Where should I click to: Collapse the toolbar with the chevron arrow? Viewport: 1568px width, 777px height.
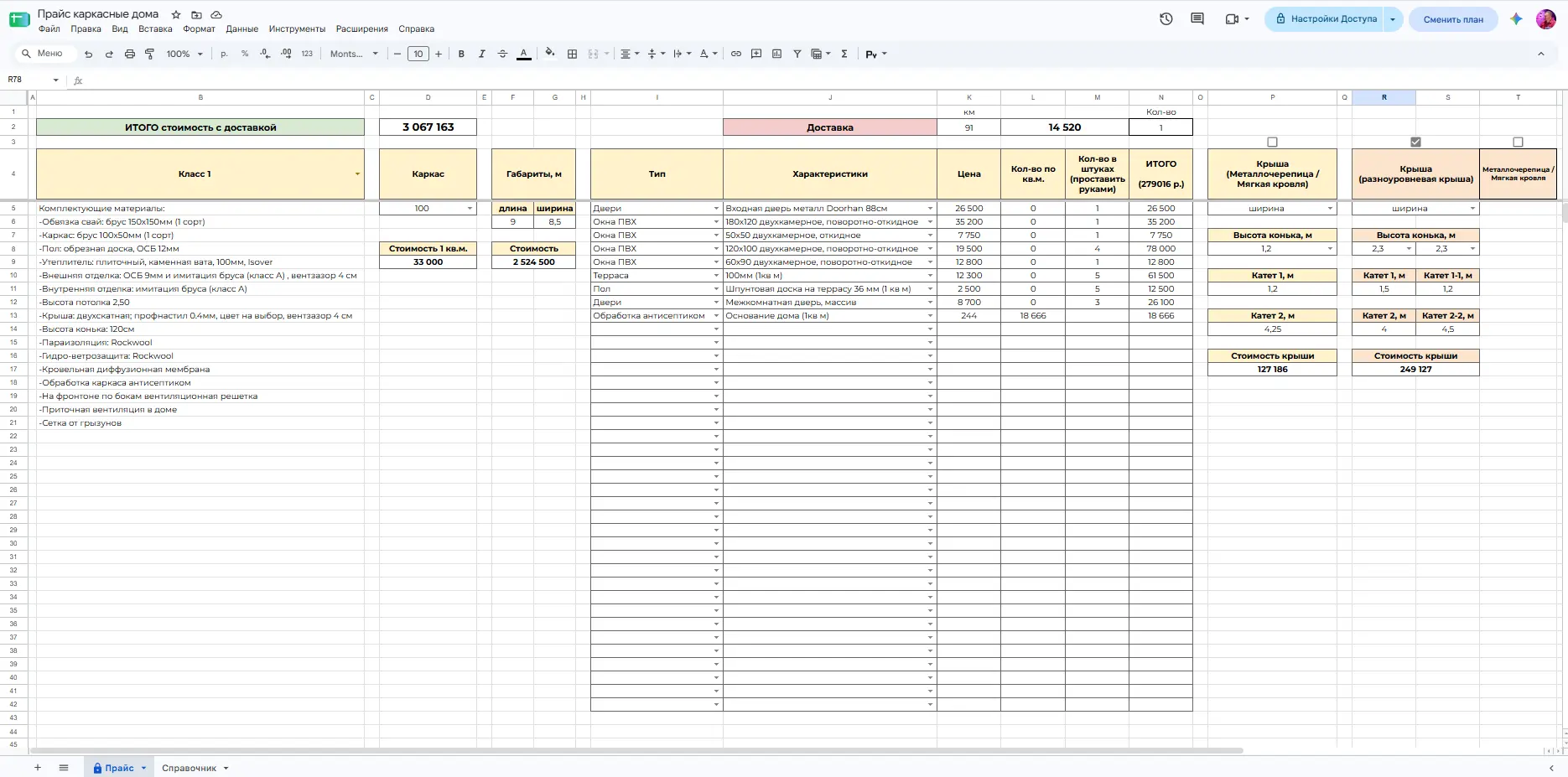coord(1540,54)
